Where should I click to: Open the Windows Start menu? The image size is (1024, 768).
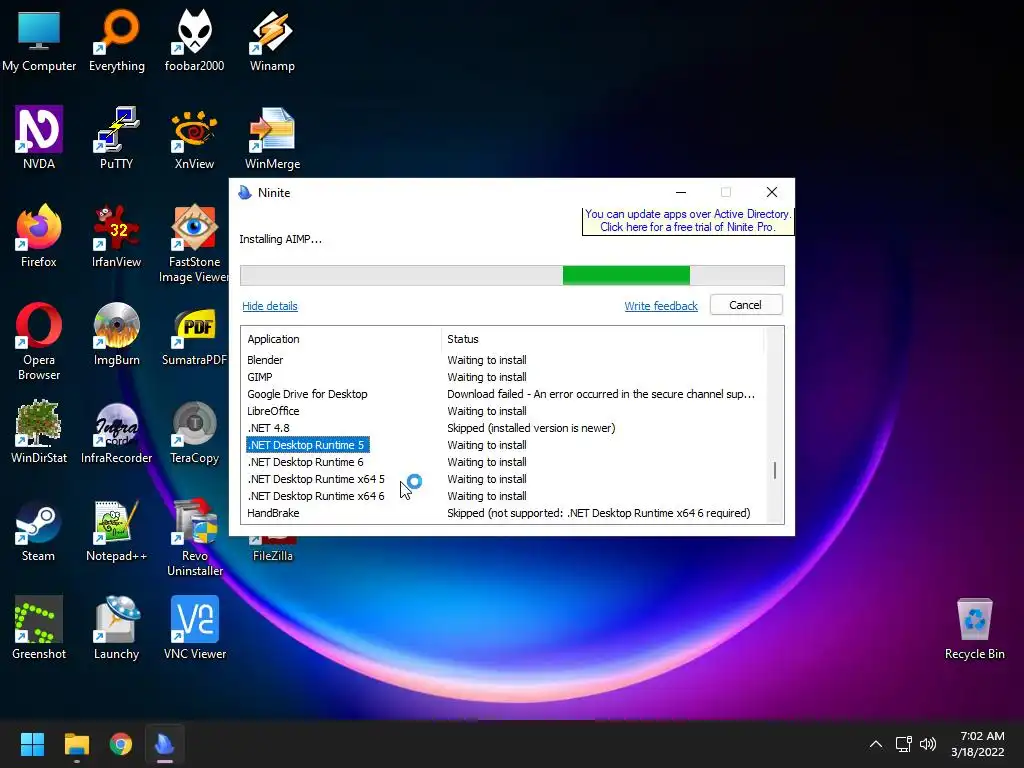tap(32, 744)
